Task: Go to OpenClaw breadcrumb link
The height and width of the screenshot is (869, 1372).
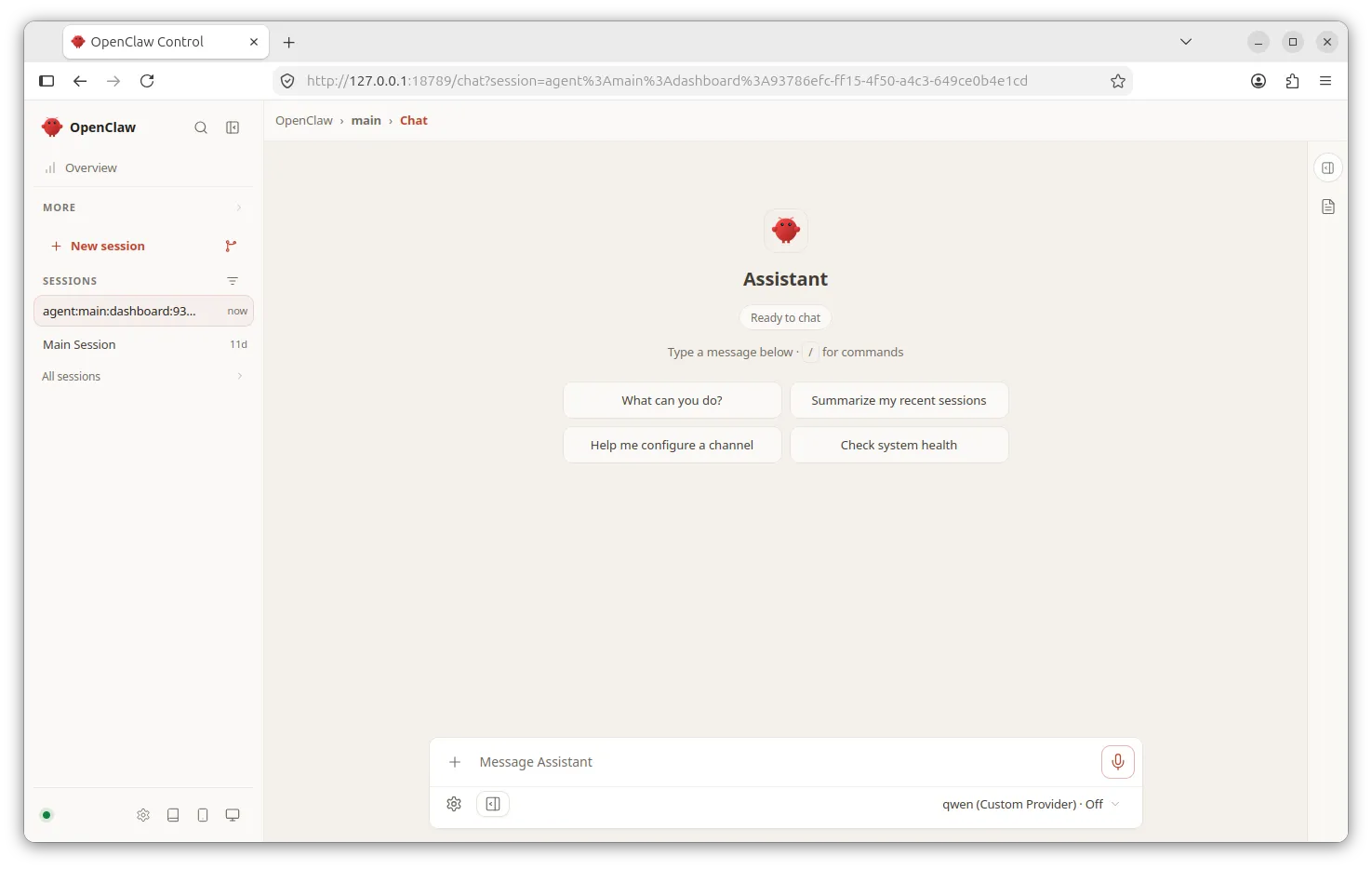Action: click(x=304, y=121)
